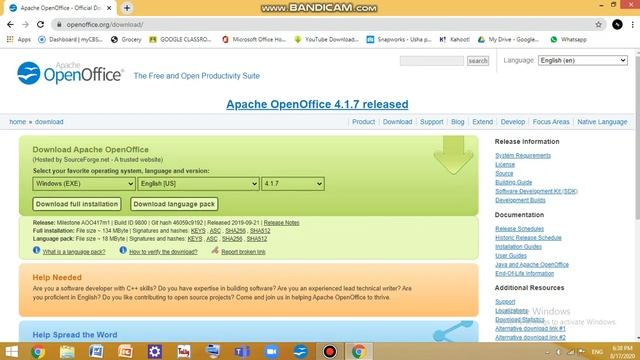The image size is (640, 360).
Task: Open the Apps bookmarks shortcut
Action: tap(19, 40)
